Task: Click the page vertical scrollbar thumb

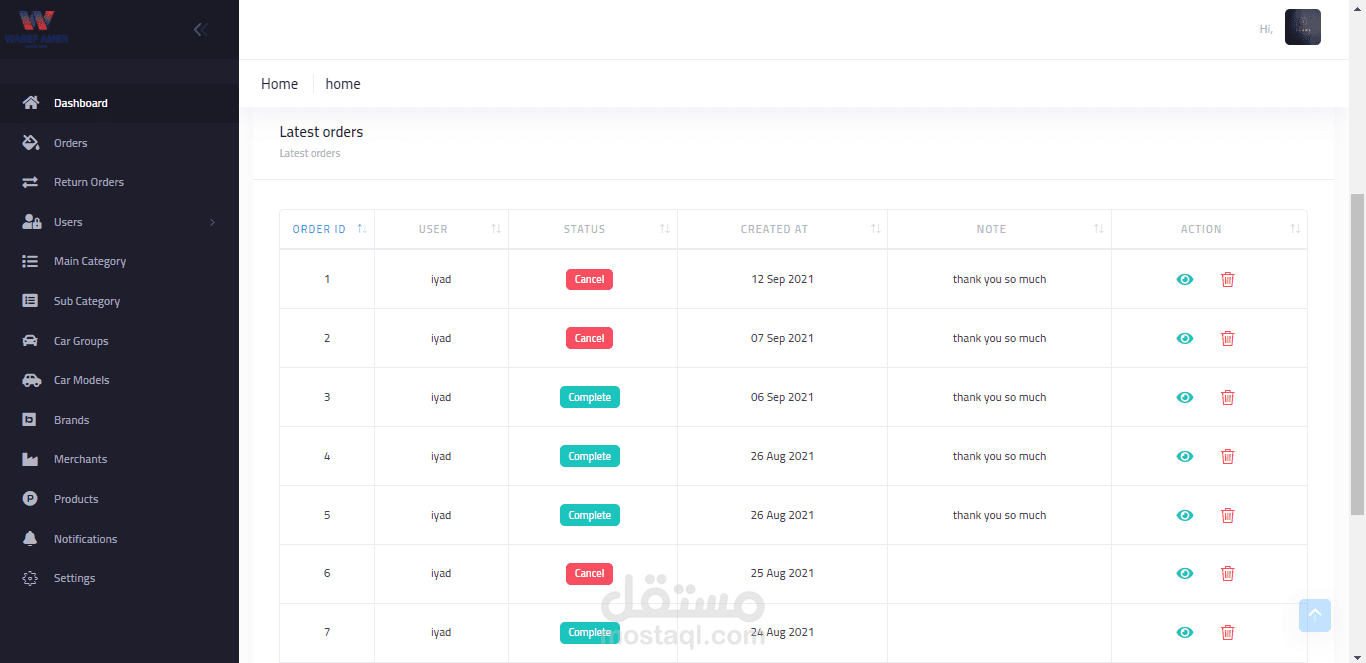Action: (x=1357, y=355)
